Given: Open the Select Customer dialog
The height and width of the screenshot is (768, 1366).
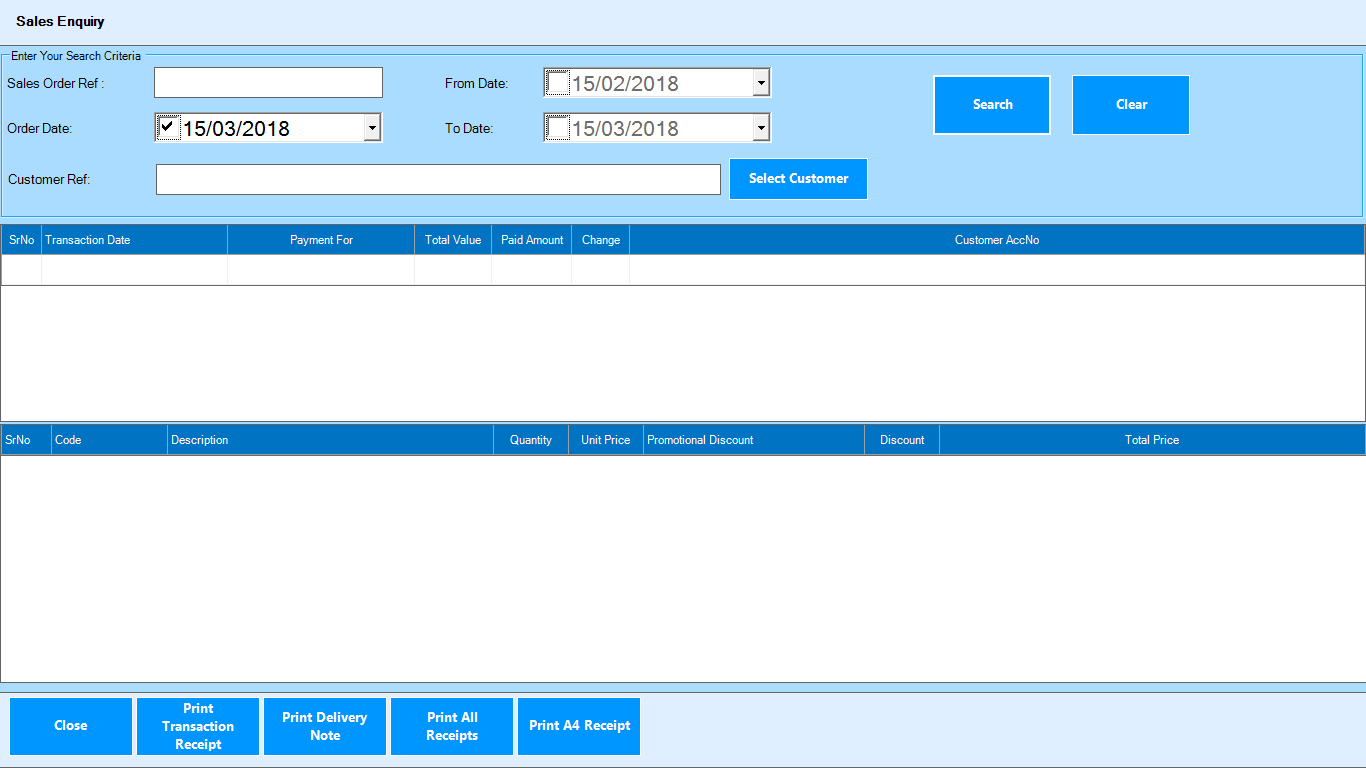Looking at the screenshot, I should click(798, 179).
